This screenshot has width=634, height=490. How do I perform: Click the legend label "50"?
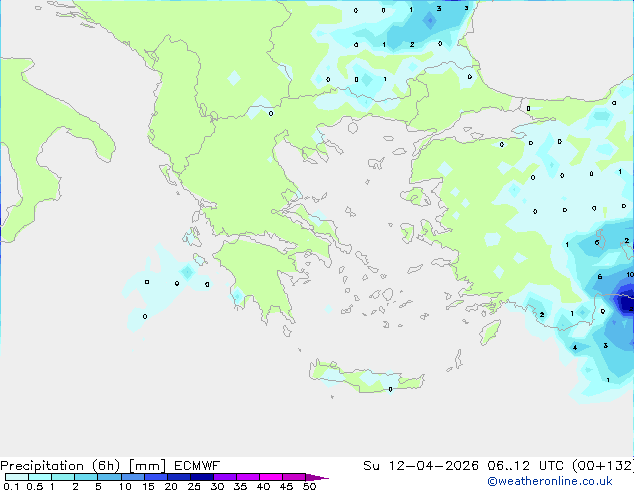tap(309, 486)
